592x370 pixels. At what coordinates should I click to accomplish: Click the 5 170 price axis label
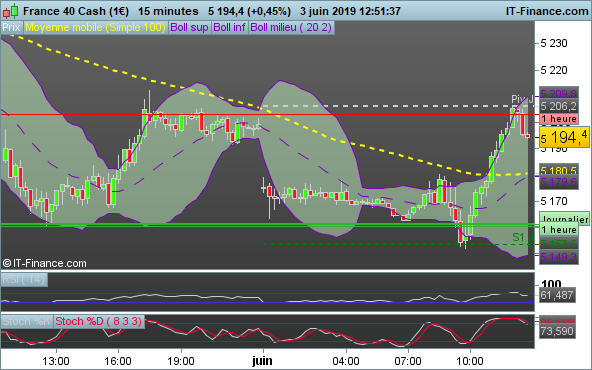pyautogui.click(x=553, y=201)
